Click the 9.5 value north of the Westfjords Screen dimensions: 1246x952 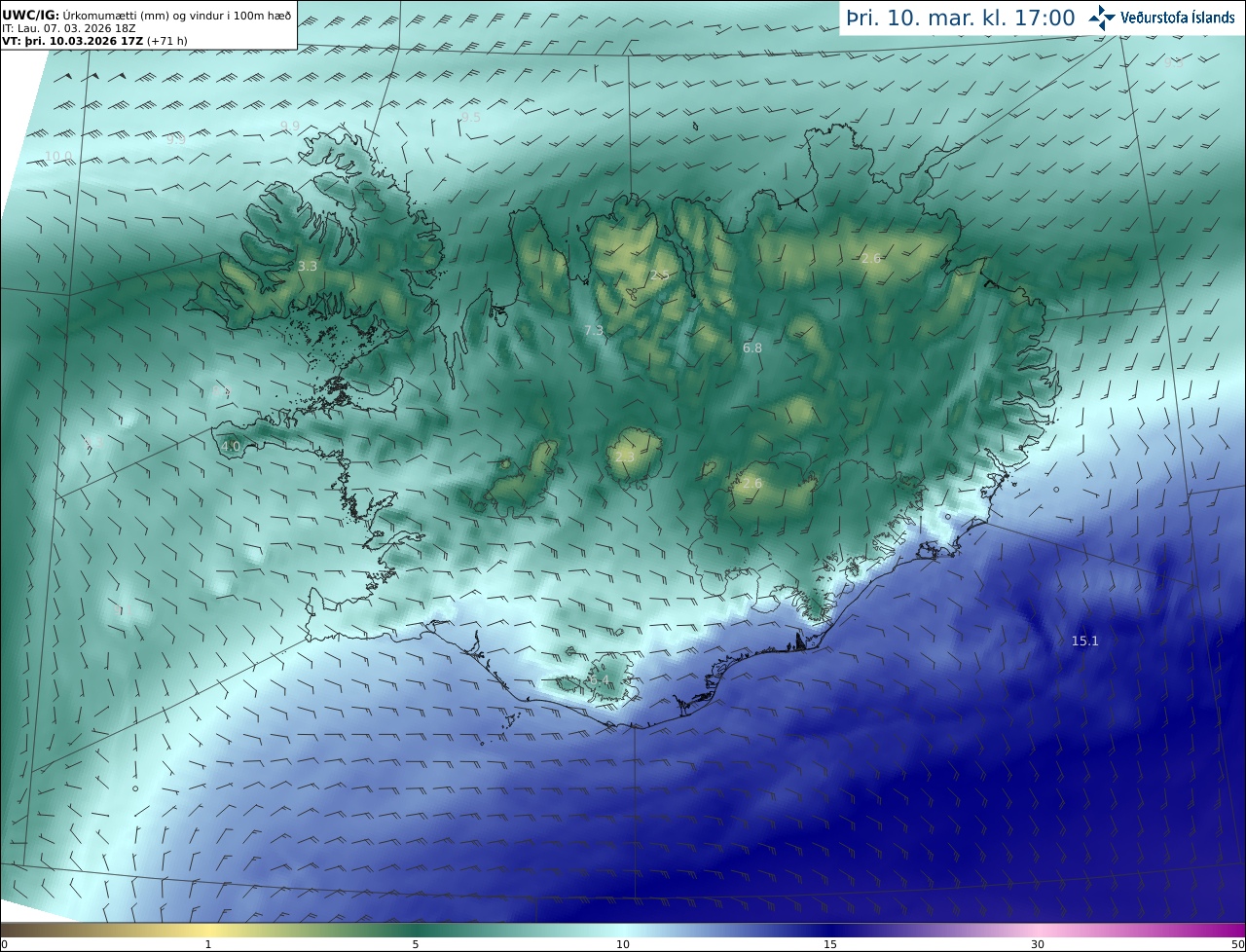coord(471,117)
